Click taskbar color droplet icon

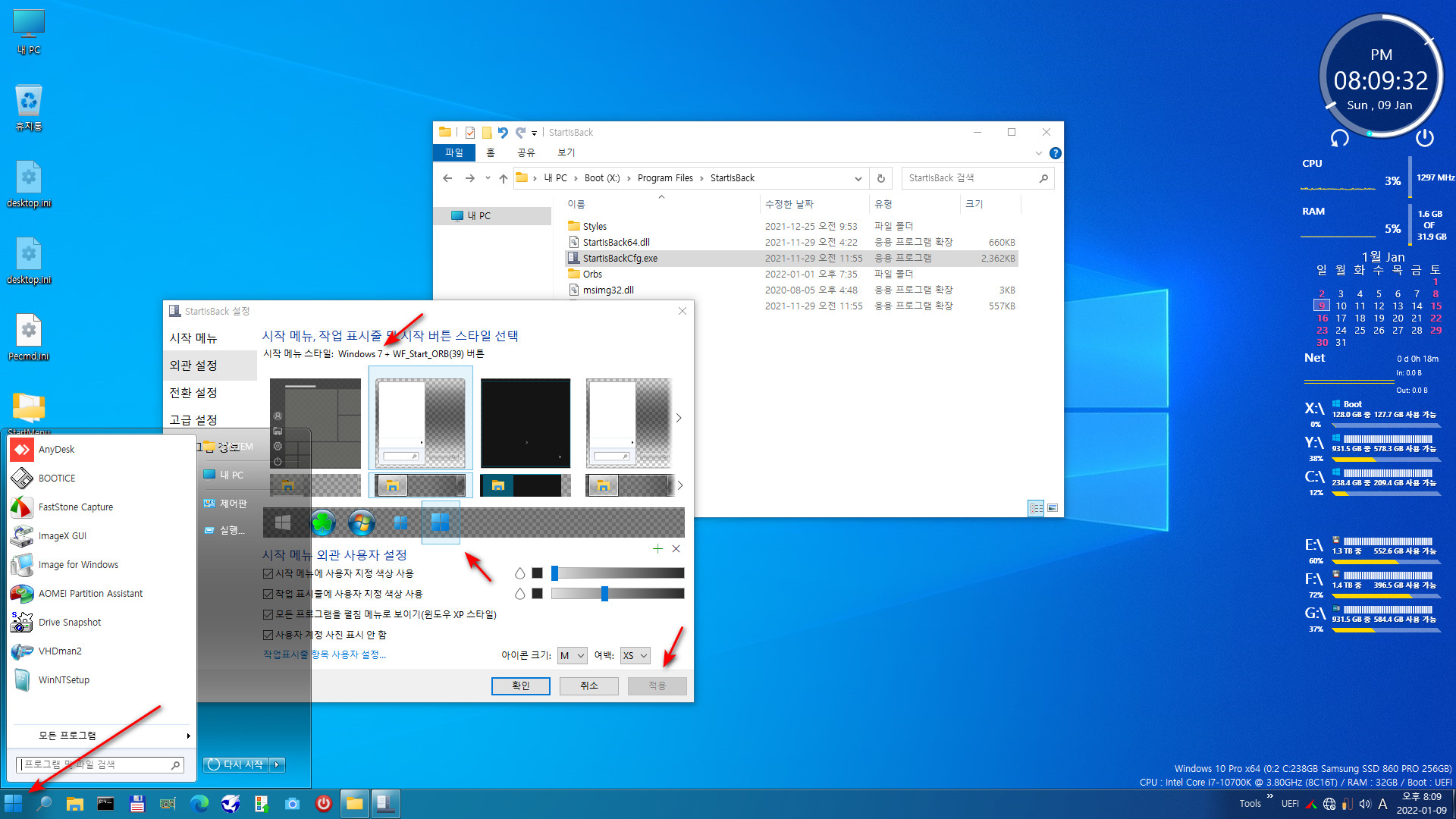(x=519, y=594)
